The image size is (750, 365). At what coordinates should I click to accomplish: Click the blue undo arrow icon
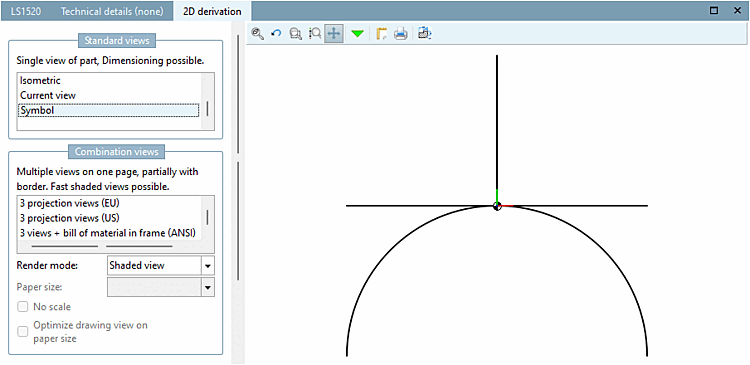point(276,33)
